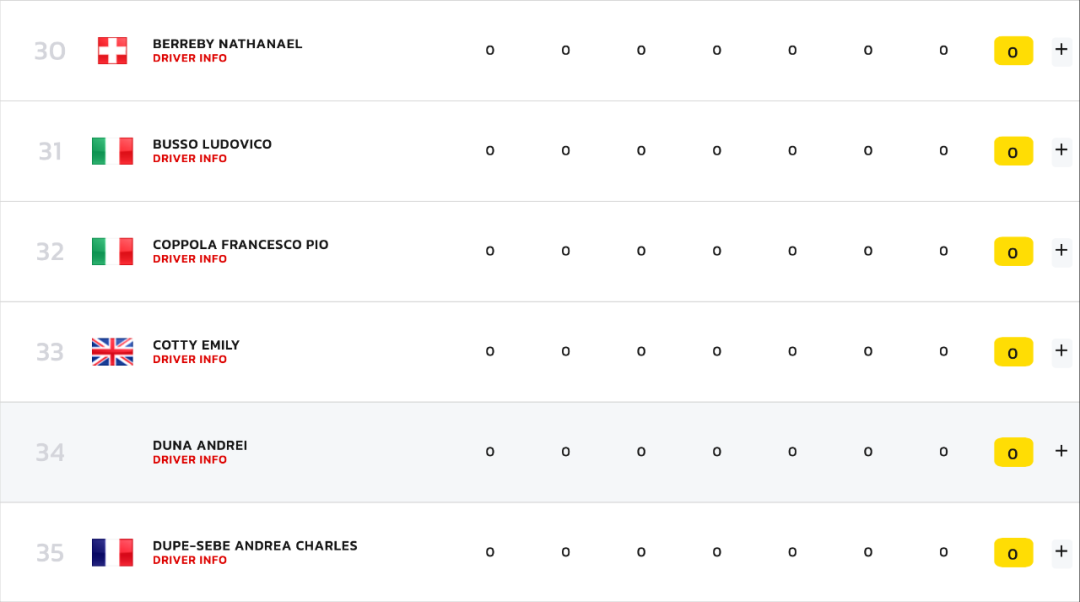
Task: Open Driver Info for Duna Andrei
Action: coord(189,460)
